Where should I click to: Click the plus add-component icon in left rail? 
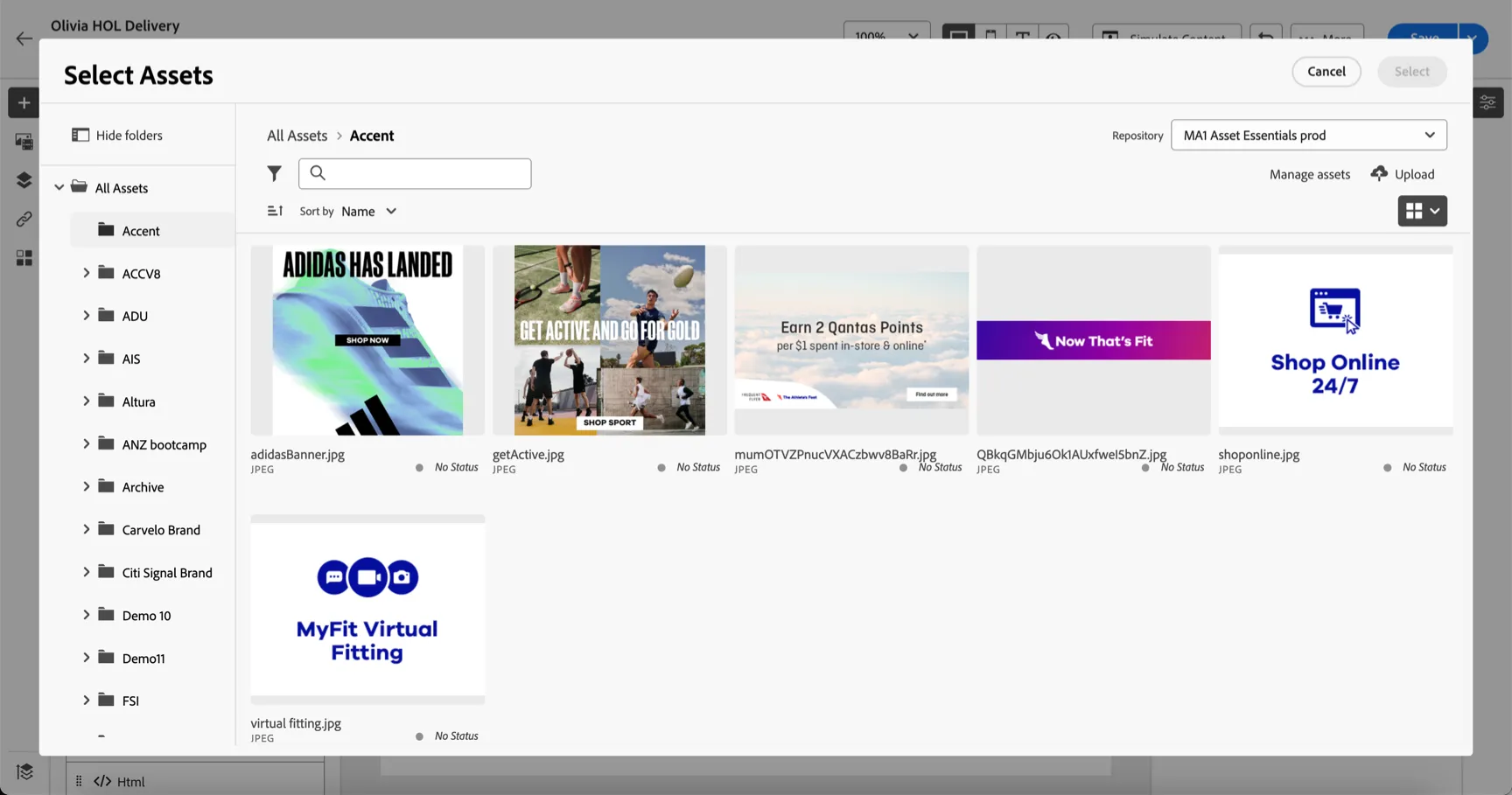24,103
